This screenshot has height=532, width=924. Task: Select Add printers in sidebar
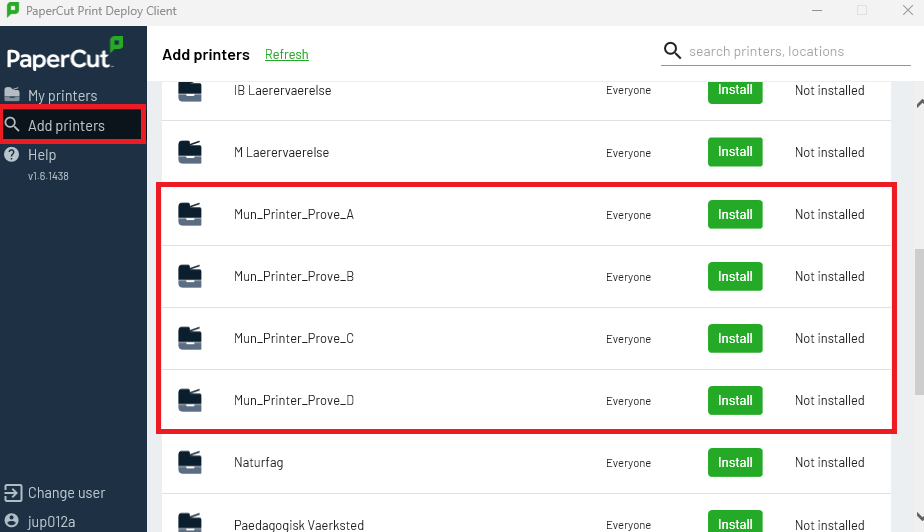(x=73, y=125)
